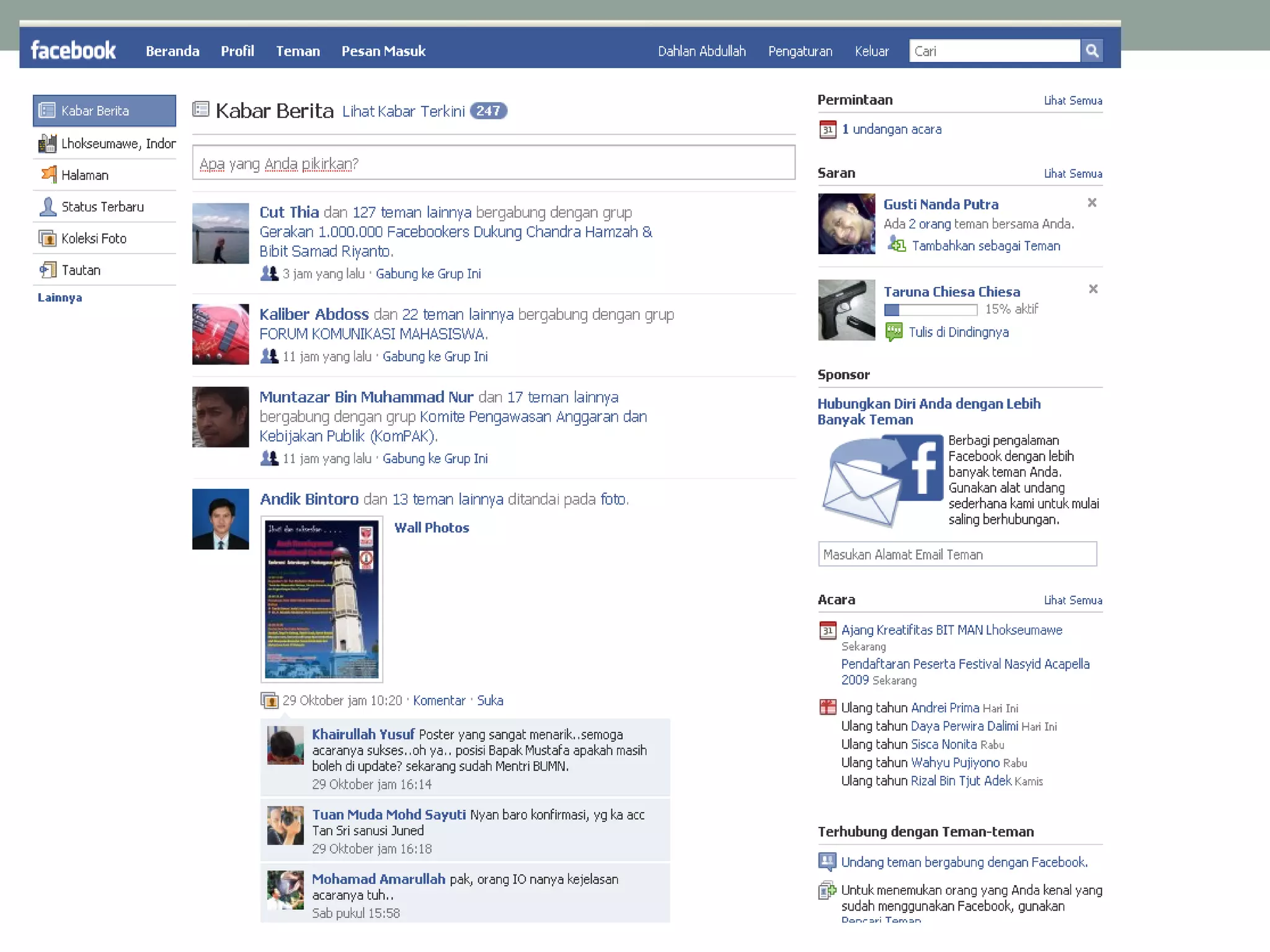The image size is (1270, 952).
Task: Click the Apa yang Anda pikirkan status box
Action: (493, 163)
